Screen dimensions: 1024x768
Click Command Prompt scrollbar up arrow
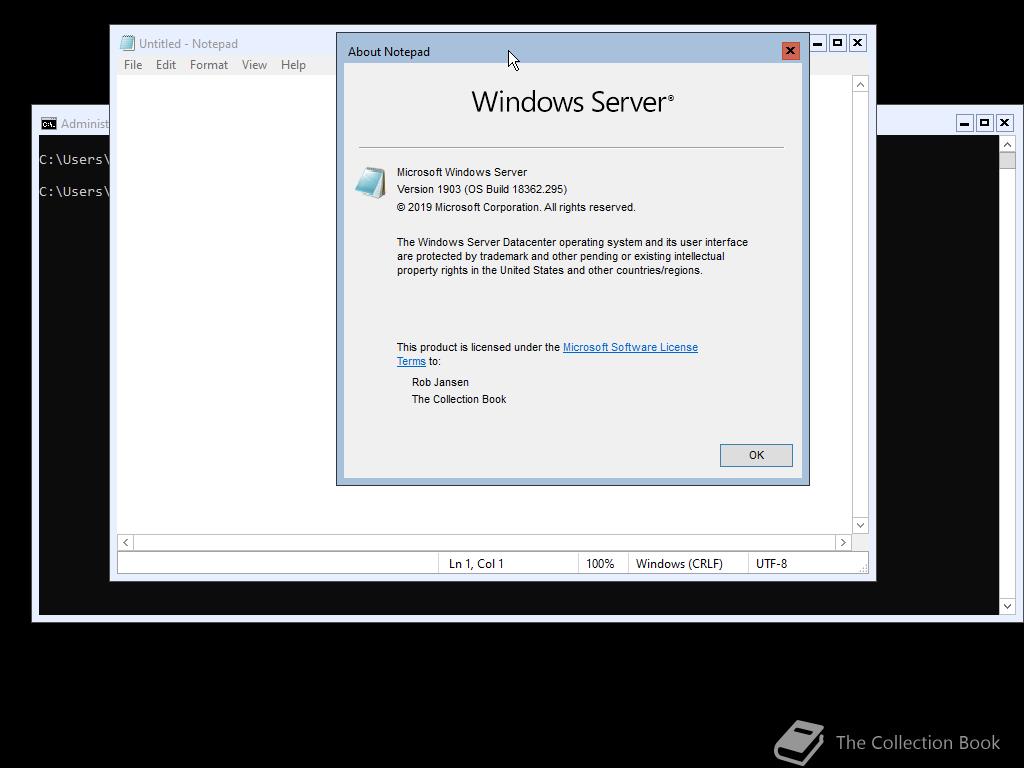click(x=1007, y=144)
